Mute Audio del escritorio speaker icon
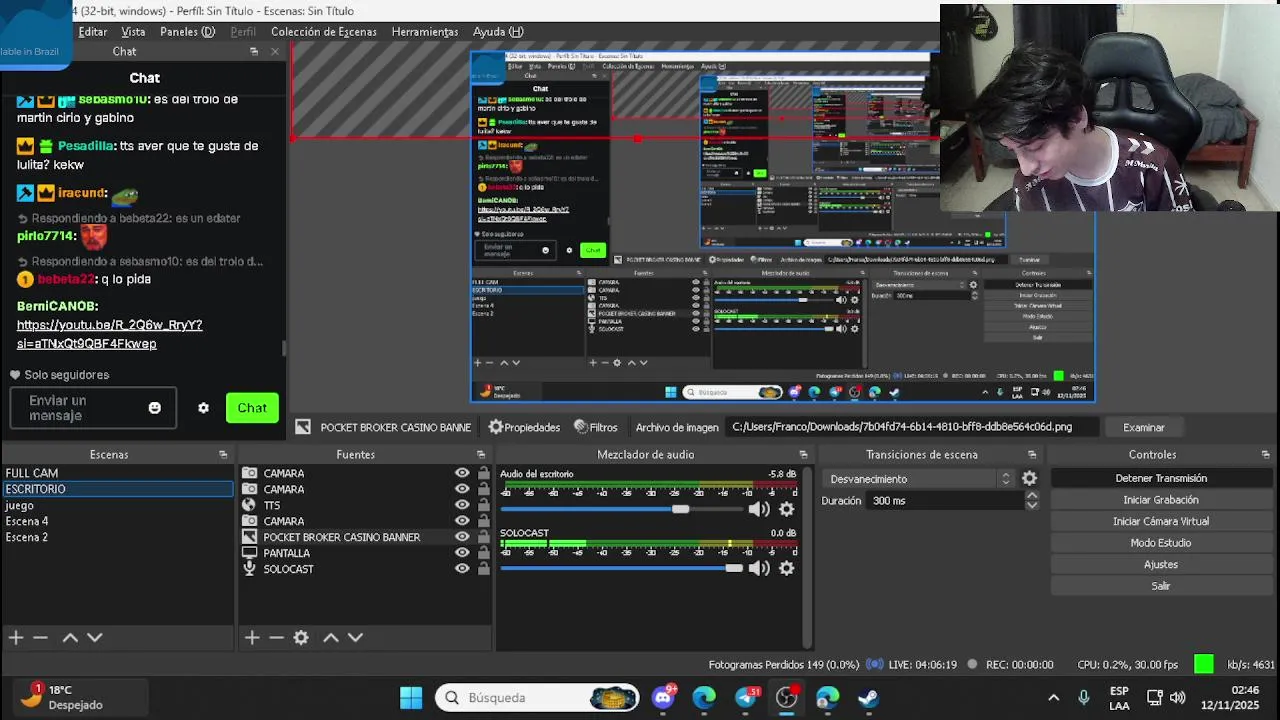Viewport: 1280px width, 720px height. (x=759, y=510)
